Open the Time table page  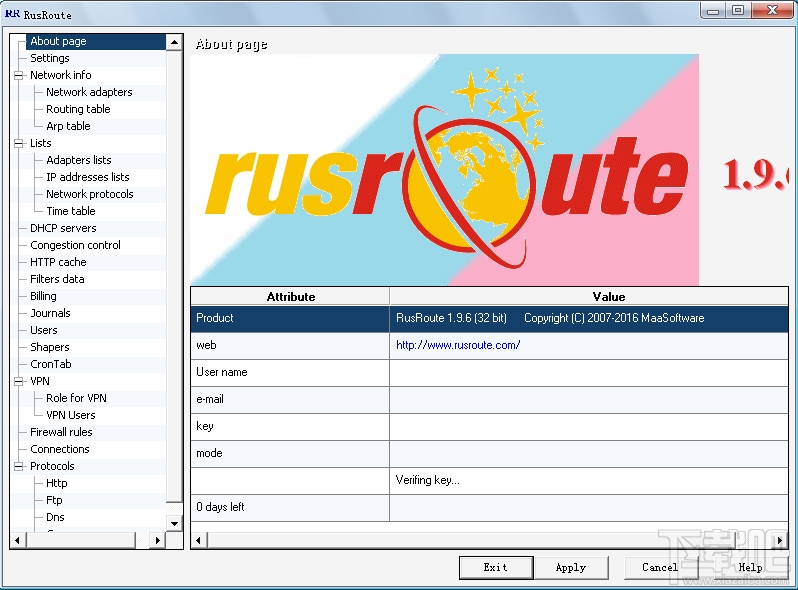(71, 211)
